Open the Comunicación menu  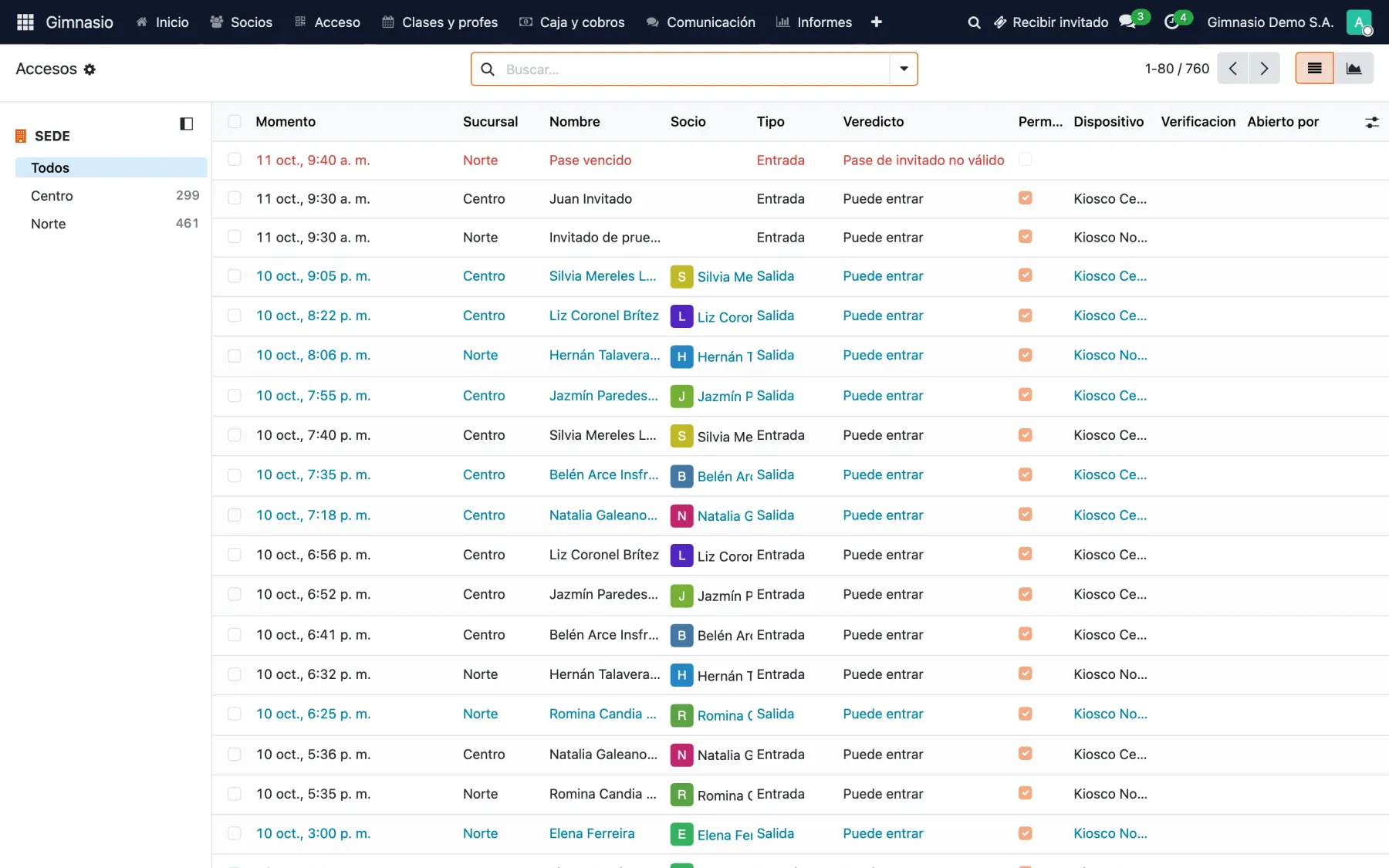701,22
